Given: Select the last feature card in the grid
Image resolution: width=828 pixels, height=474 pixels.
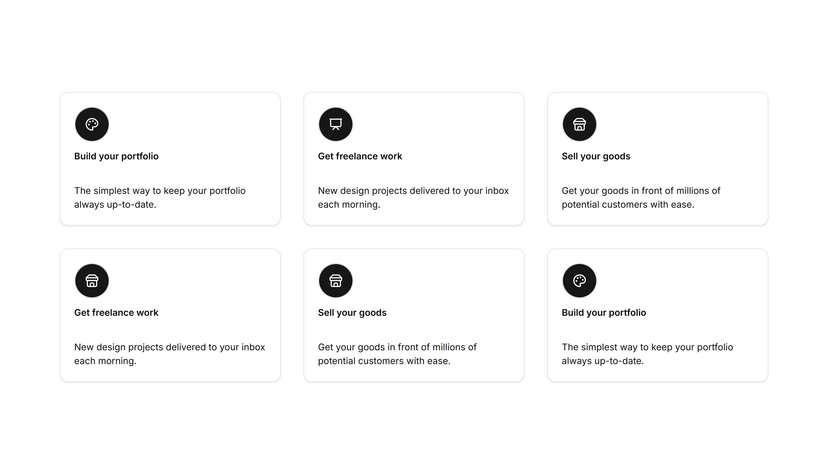Looking at the screenshot, I should click(x=657, y=315).
